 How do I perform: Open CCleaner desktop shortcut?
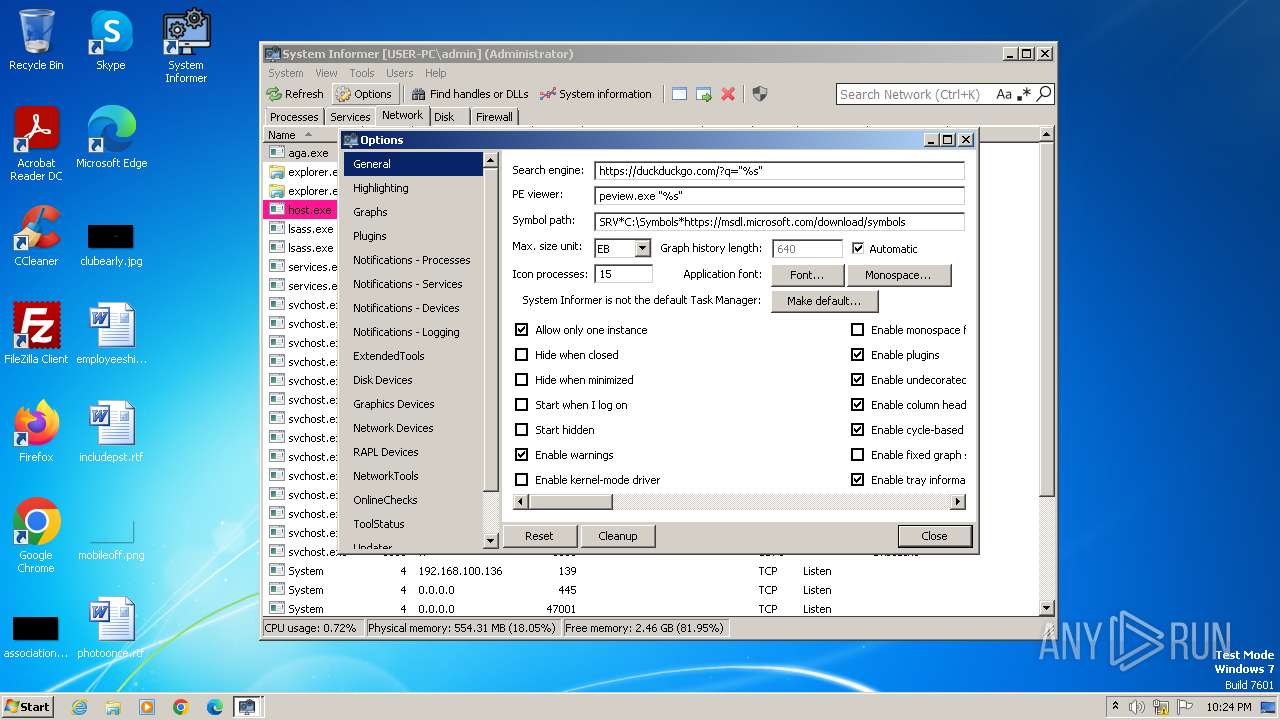[36, 235]
